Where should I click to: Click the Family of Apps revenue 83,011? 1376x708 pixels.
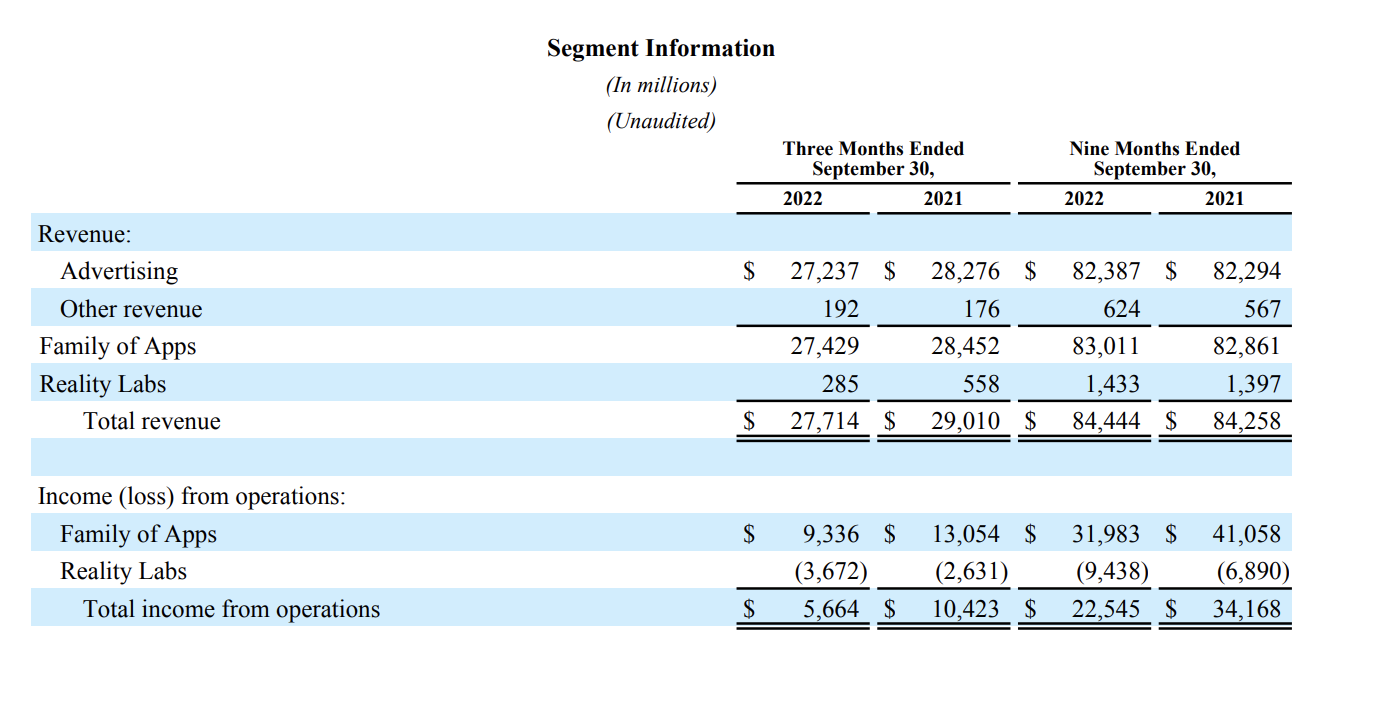pyautogui.click(x=1105, y=347)
